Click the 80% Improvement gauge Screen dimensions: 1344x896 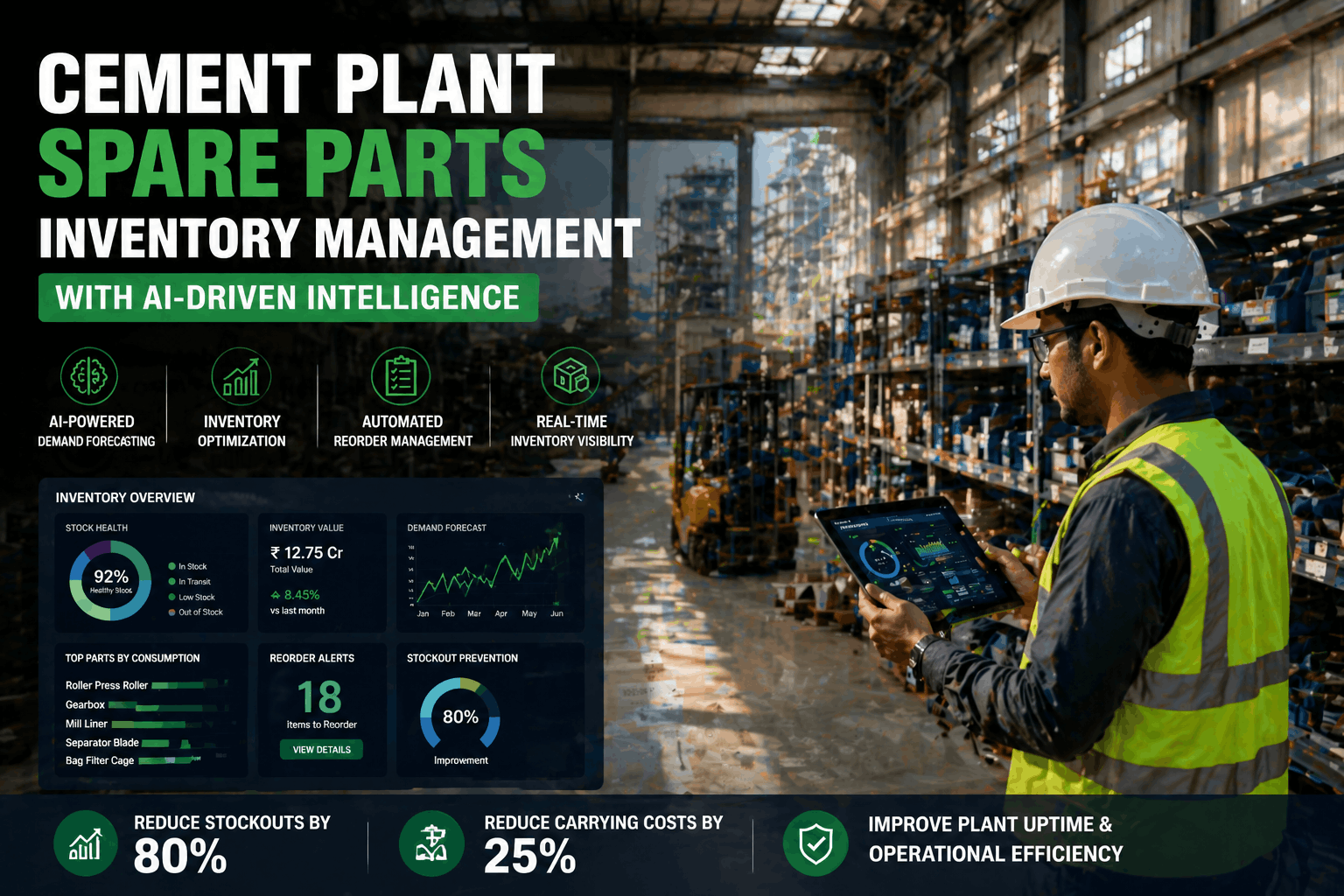pos(459,717)
